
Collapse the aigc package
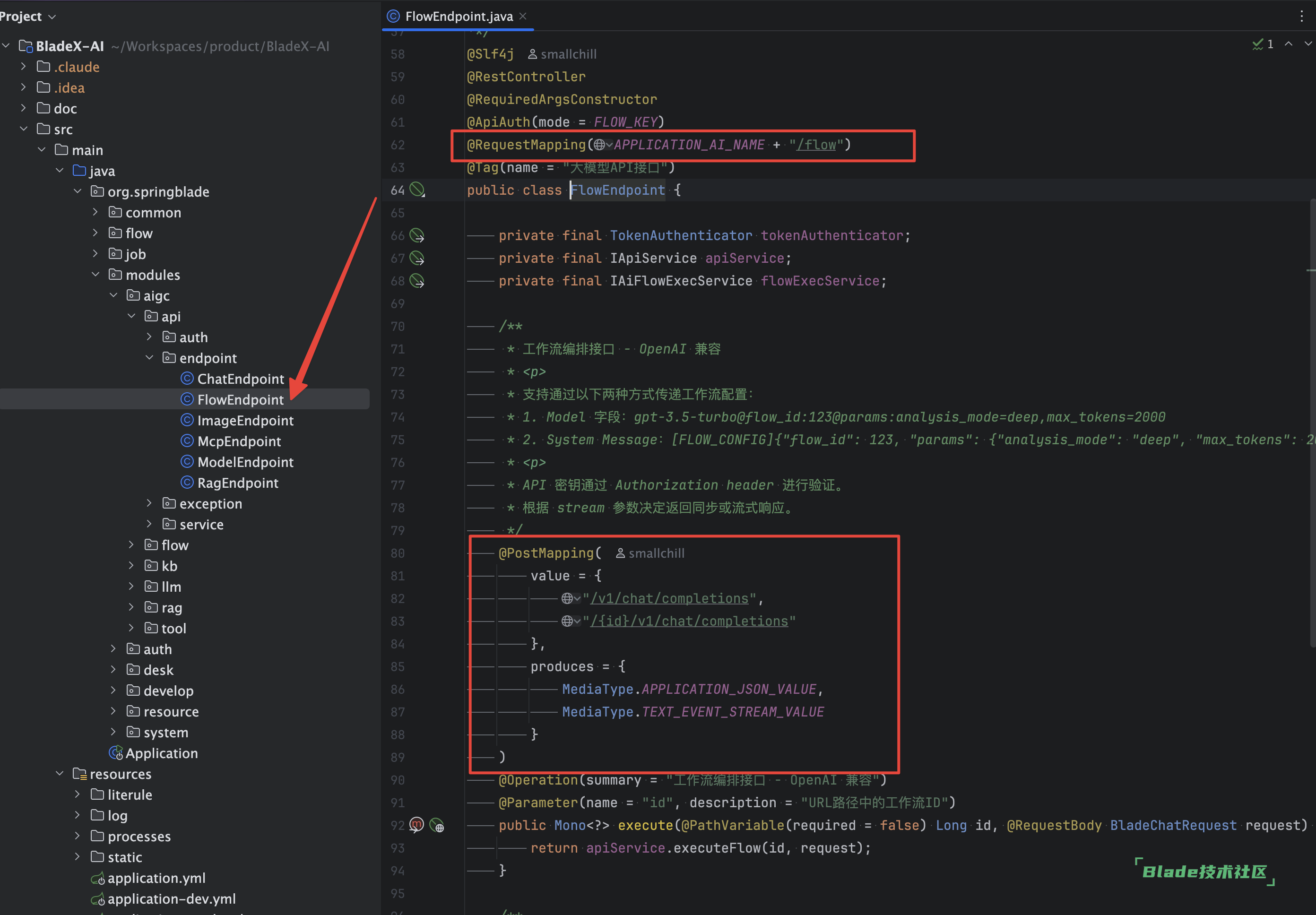pyautogui.click(x=113, y=295)
